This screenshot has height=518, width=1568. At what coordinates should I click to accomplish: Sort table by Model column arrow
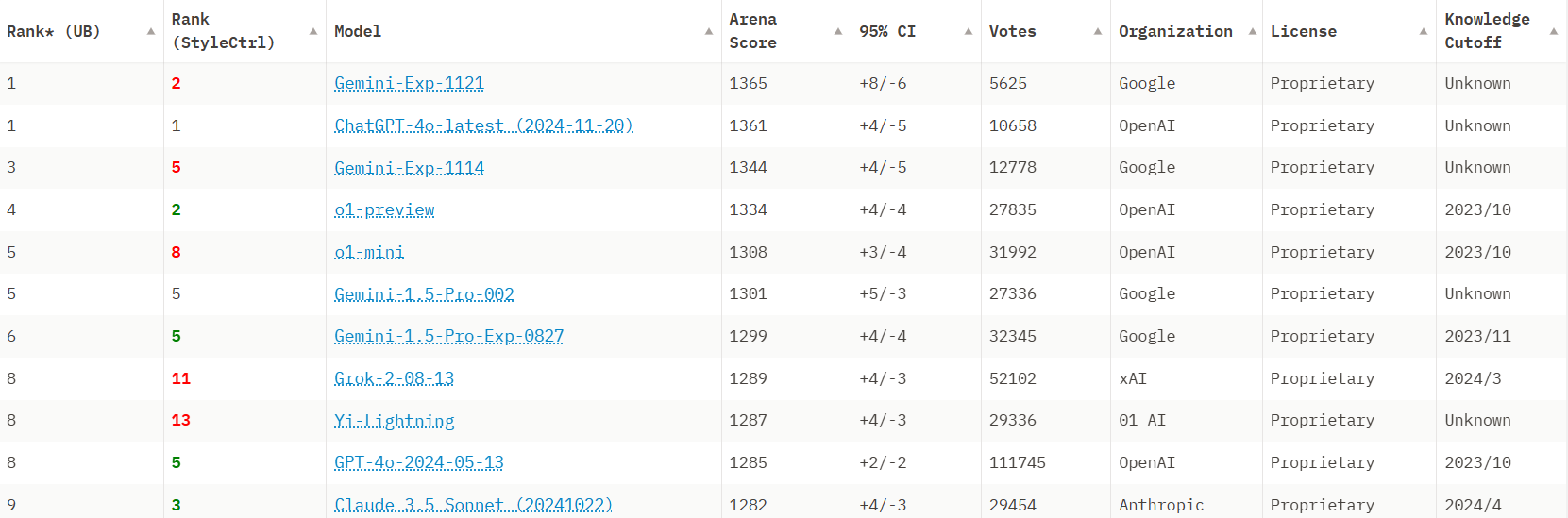tap(709, 31)
